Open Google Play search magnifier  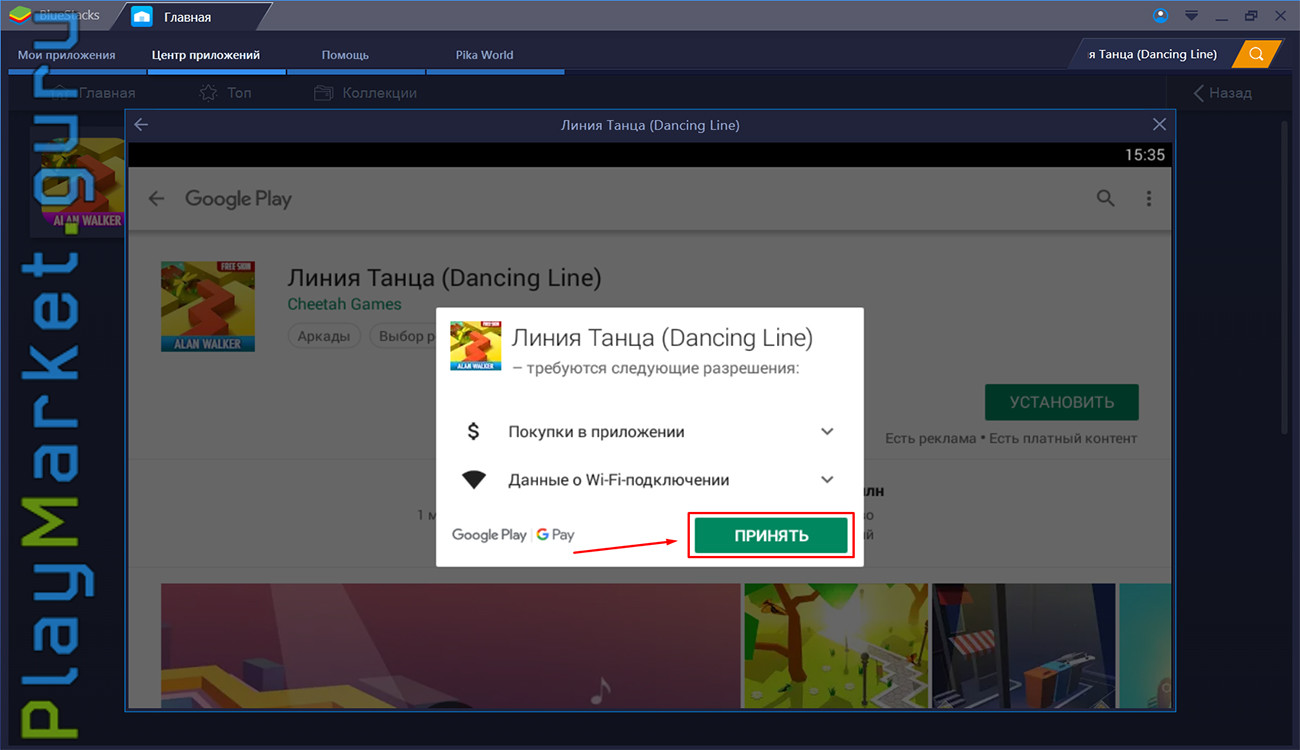tap(1105, 198)
